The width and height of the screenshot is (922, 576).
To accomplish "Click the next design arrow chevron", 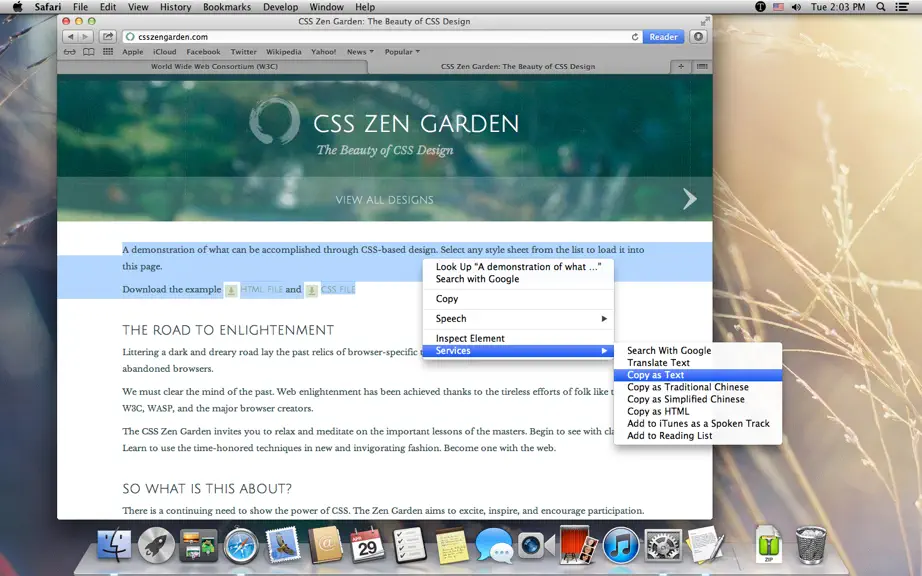I will click(690, 199).
